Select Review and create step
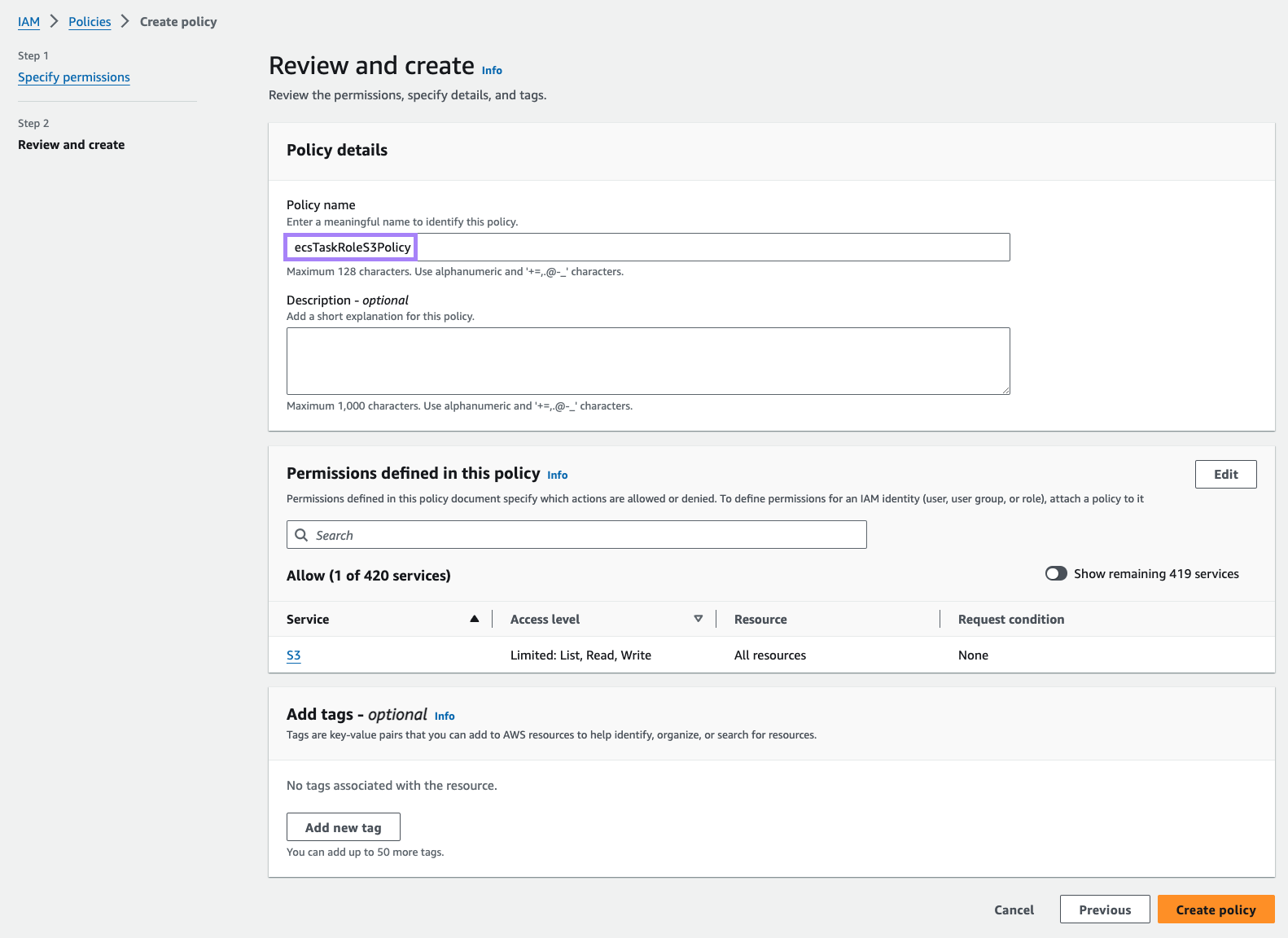The image size is (1288, 938). [72, 145]
